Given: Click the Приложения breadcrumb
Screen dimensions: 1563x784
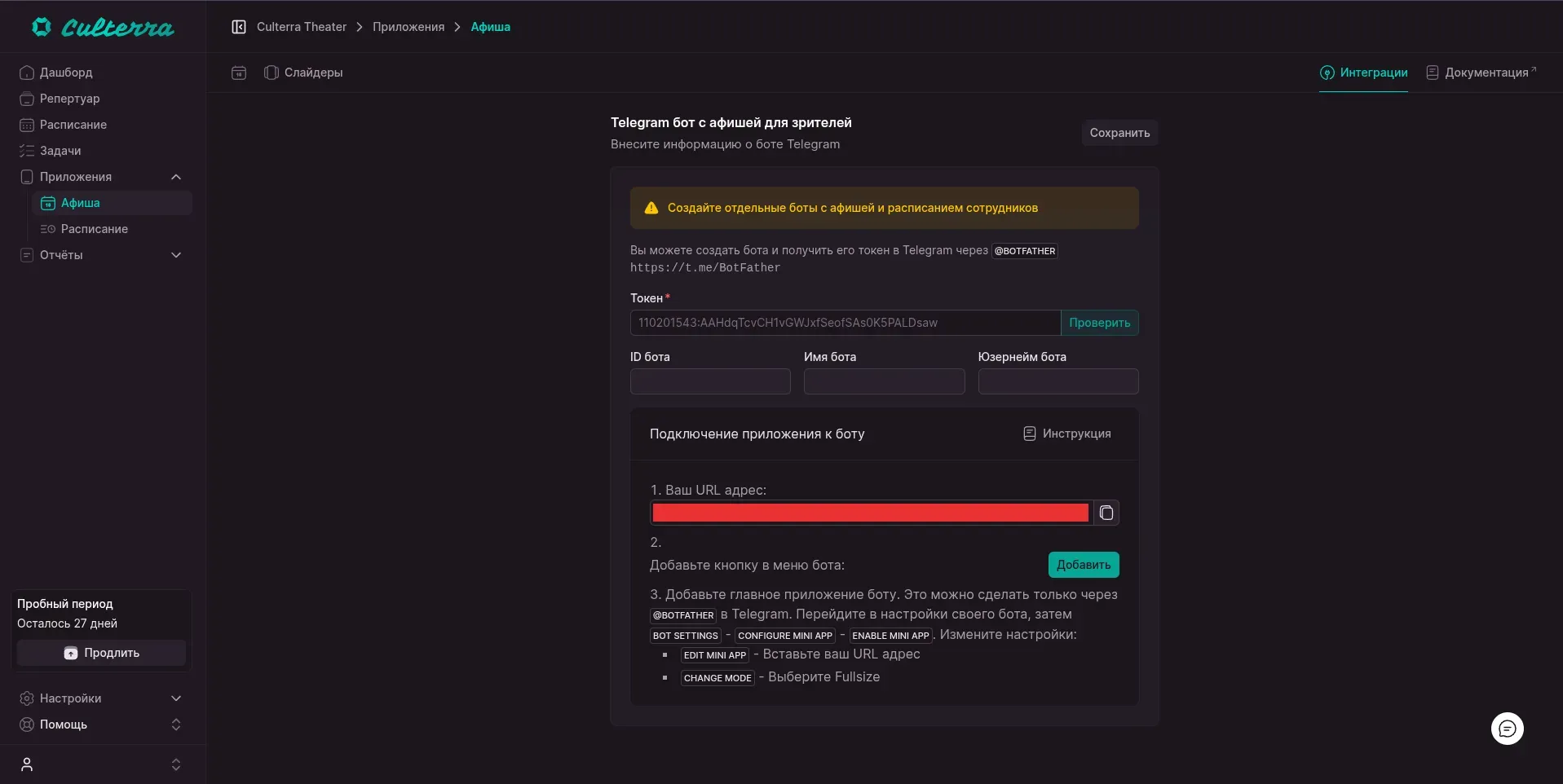Looking at the screenshot, I should pos(408,27).
